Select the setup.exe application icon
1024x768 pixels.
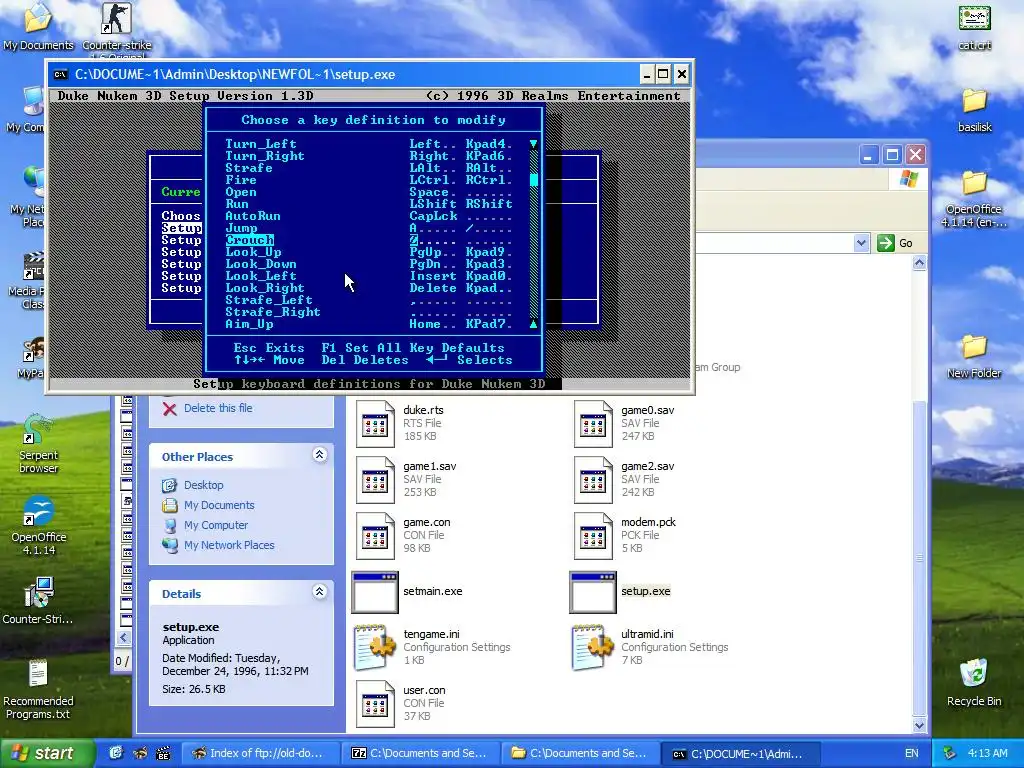[593, 592]
